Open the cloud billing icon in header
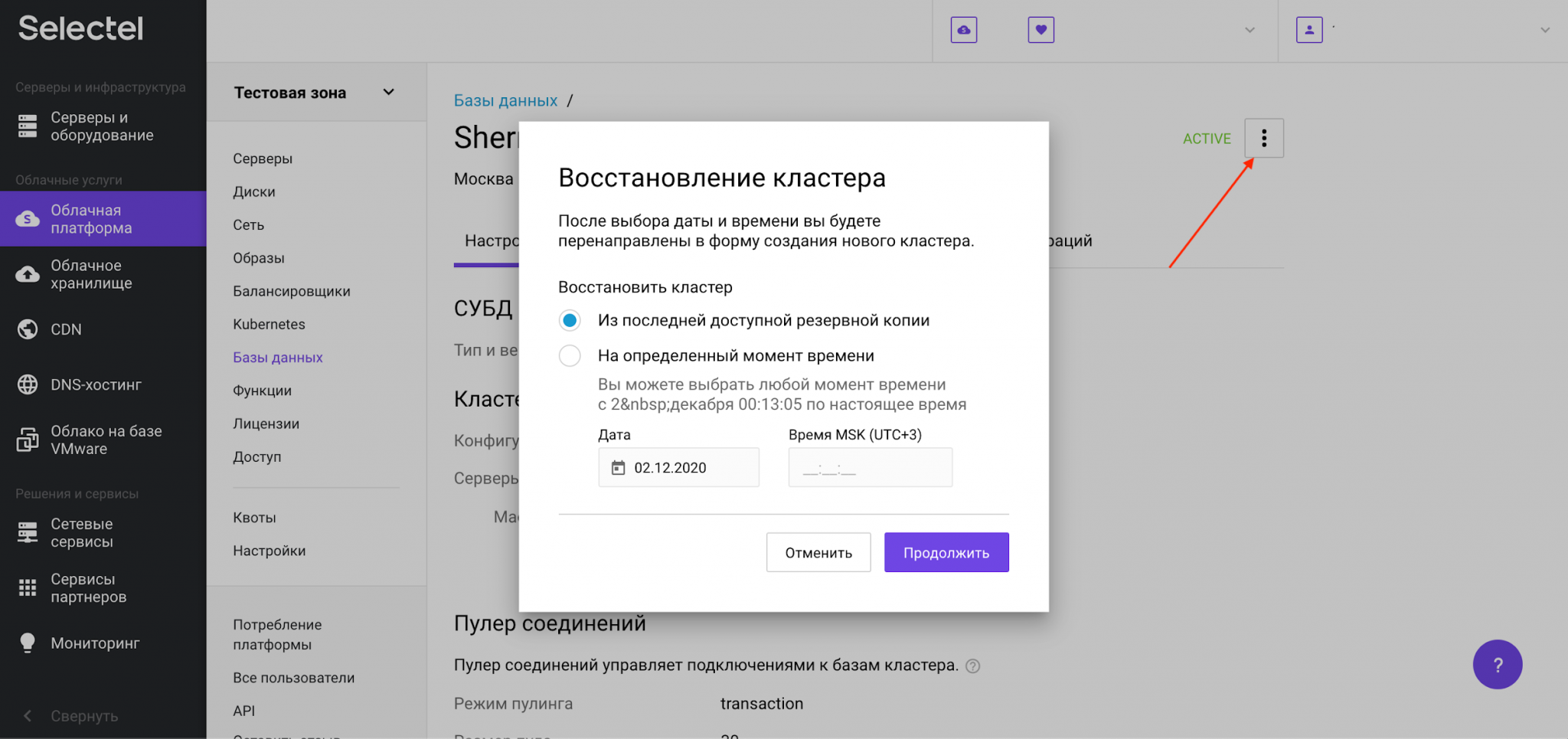 (963, 30)
